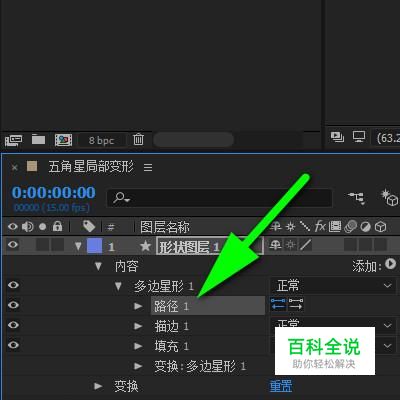Click the 0:00:00:00 current timecode

pyautogui.click(x=54, y=193)
